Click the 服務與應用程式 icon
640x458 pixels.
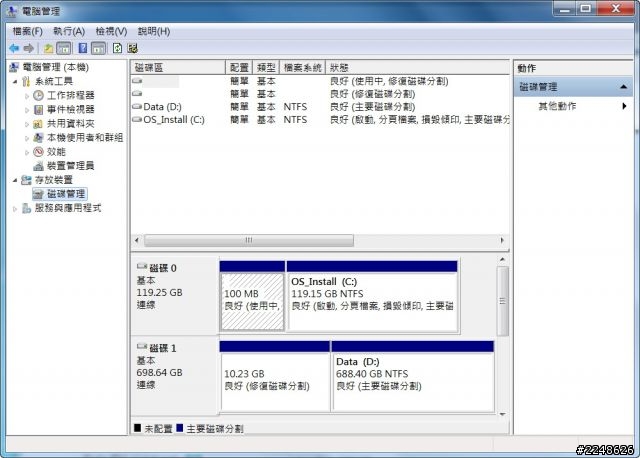pos(26,208)
